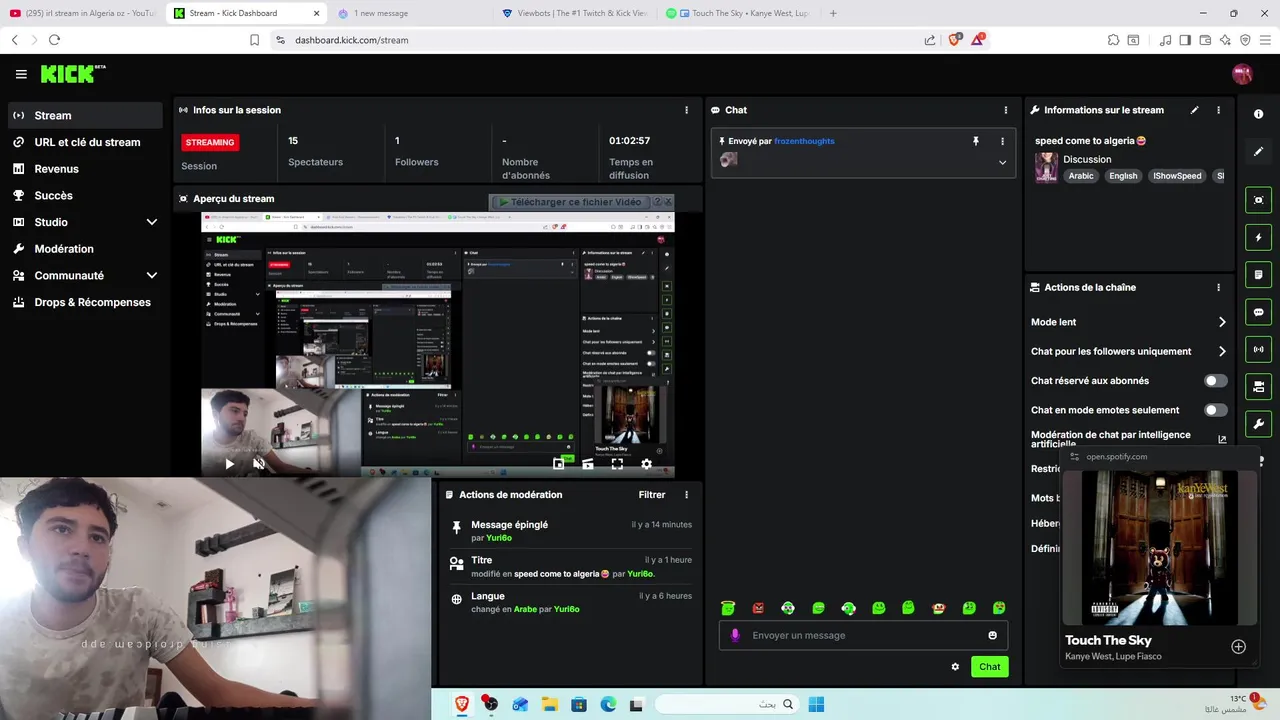Click the lightning bolt icon in right rail
Viewport: 1280px width, 720px height.
coord(1258,238)
